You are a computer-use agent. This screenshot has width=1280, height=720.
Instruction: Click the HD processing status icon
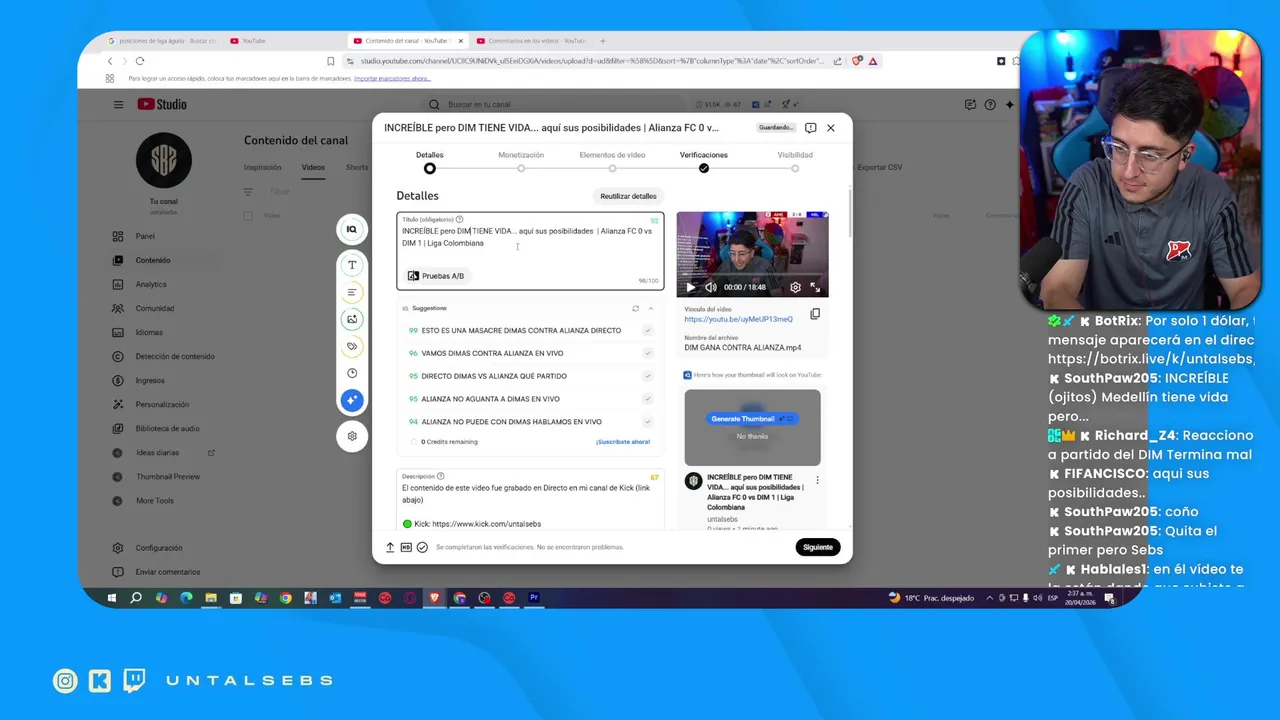click(x=406, y=547)
